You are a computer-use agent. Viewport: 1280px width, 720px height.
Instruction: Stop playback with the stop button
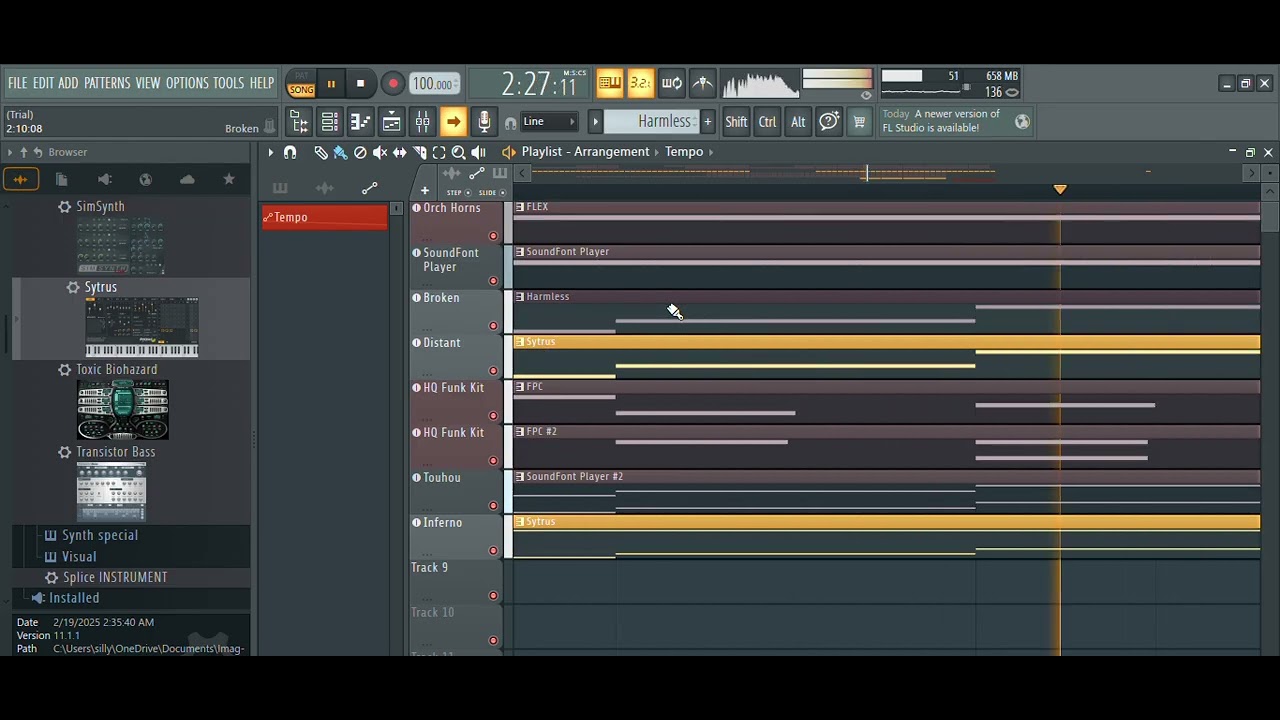[x=361, y=84]
